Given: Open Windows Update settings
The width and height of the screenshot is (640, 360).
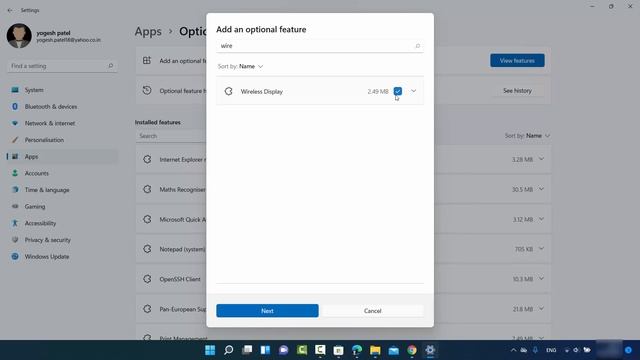Looking at the screenshot, I should click(62, 257).
